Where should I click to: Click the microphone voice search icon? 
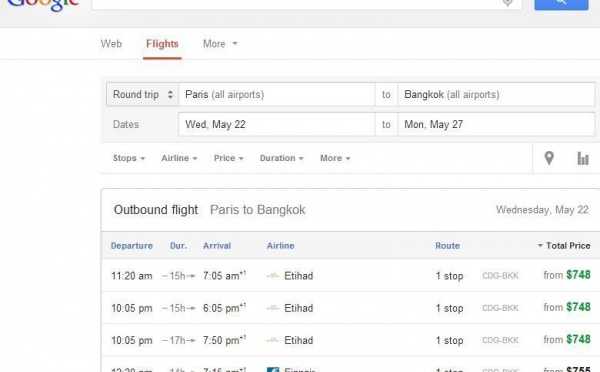tap(507, 3)
